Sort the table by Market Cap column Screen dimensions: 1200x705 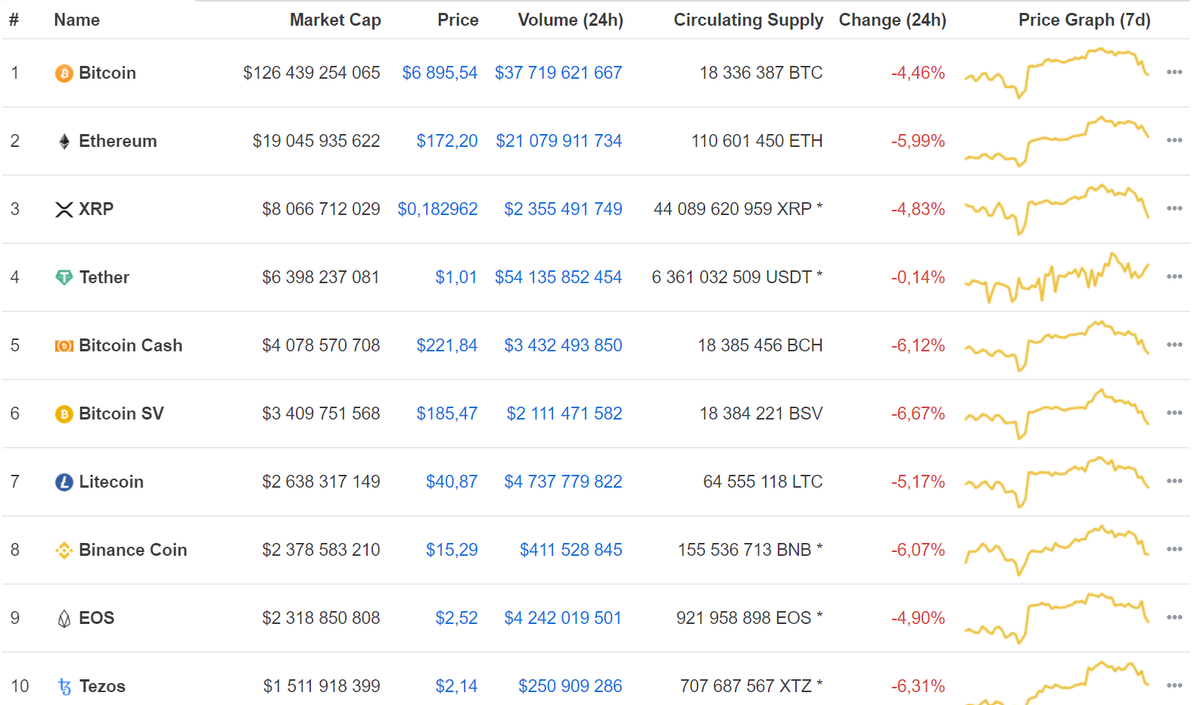tap(335, 20)
